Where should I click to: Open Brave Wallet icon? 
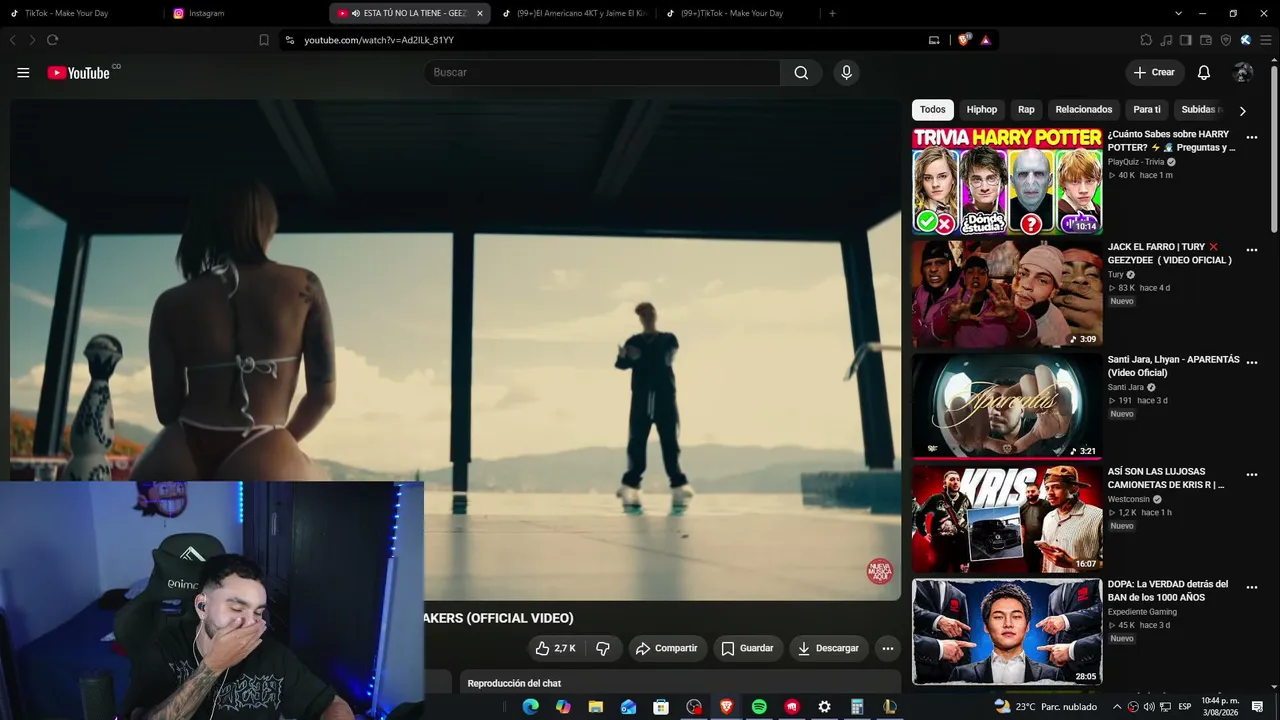pyautogui.click(x=1206, y=40)
